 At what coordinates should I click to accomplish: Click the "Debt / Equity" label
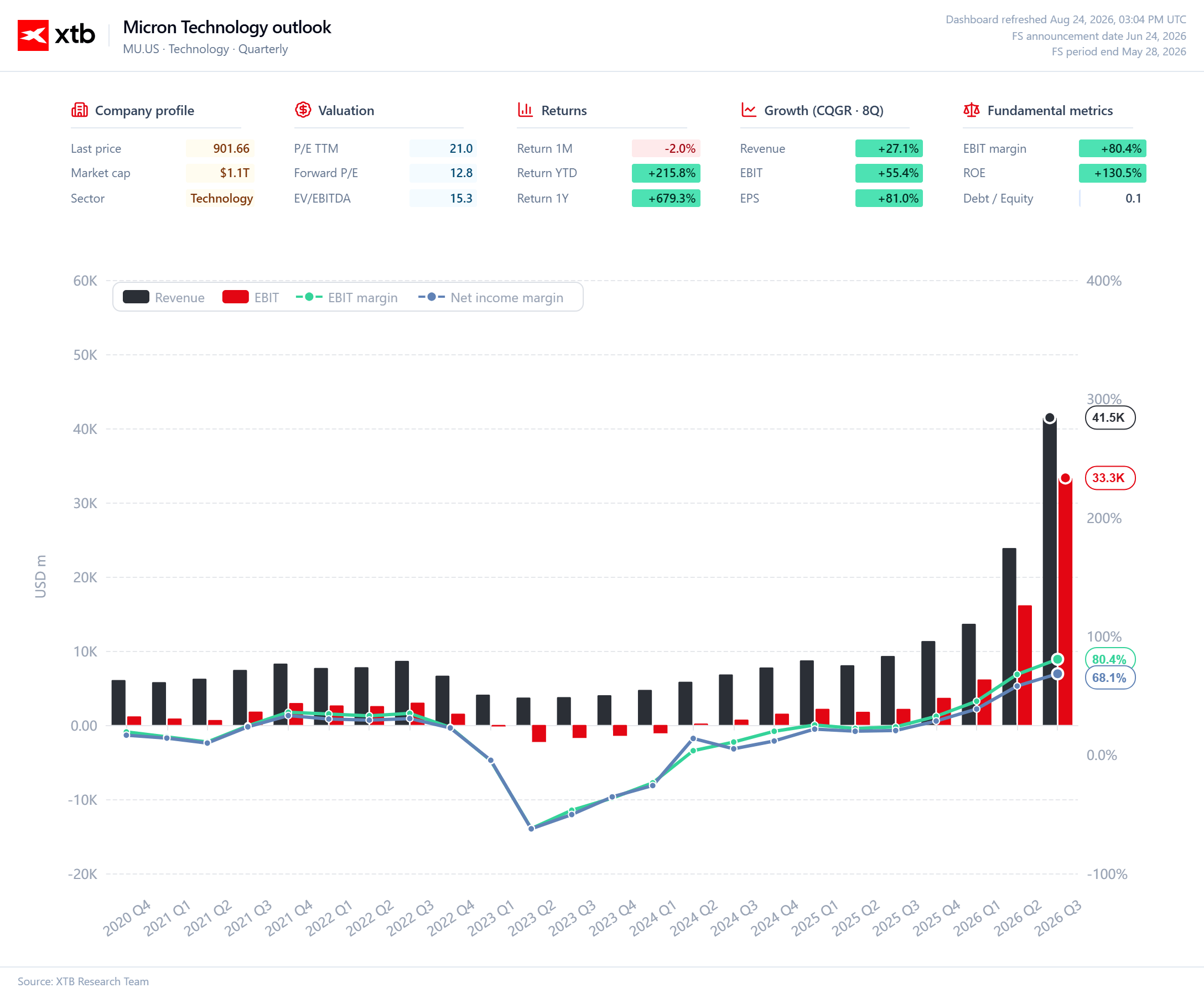(998, 199)
